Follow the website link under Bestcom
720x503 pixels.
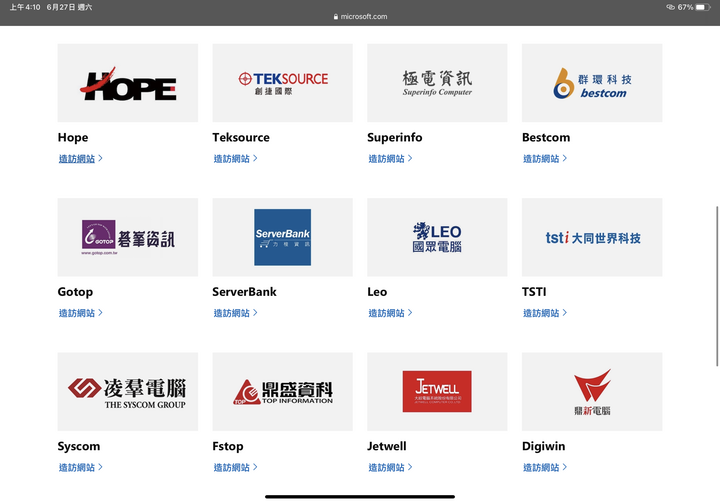coord(545,158)
